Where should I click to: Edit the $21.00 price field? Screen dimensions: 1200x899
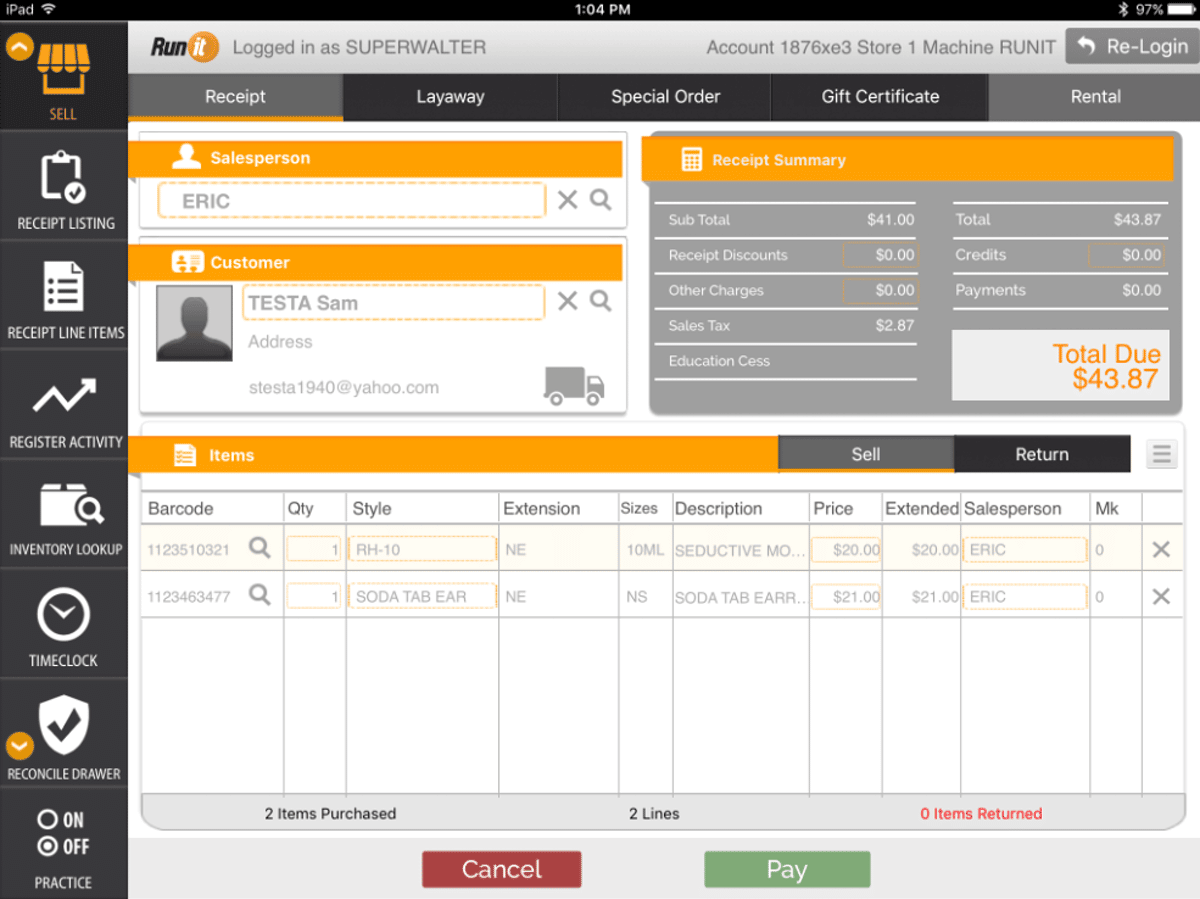(x=846, y=596)
